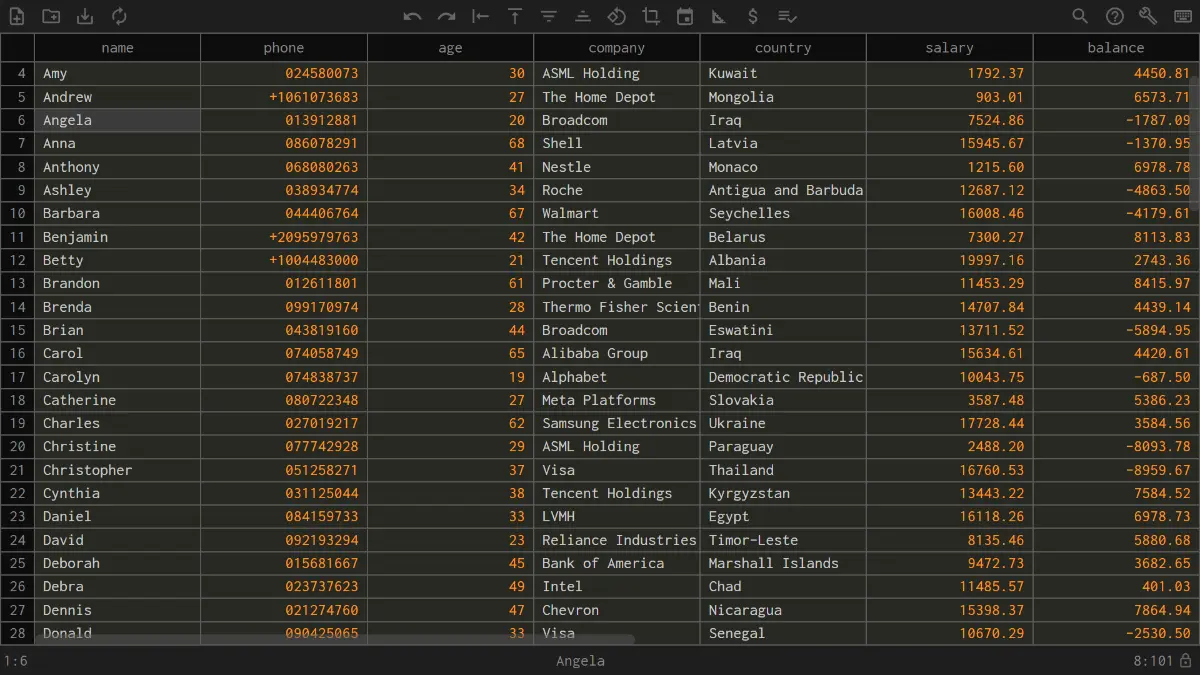
Task: Click the company cell "Nestle"
Action: 617,167
